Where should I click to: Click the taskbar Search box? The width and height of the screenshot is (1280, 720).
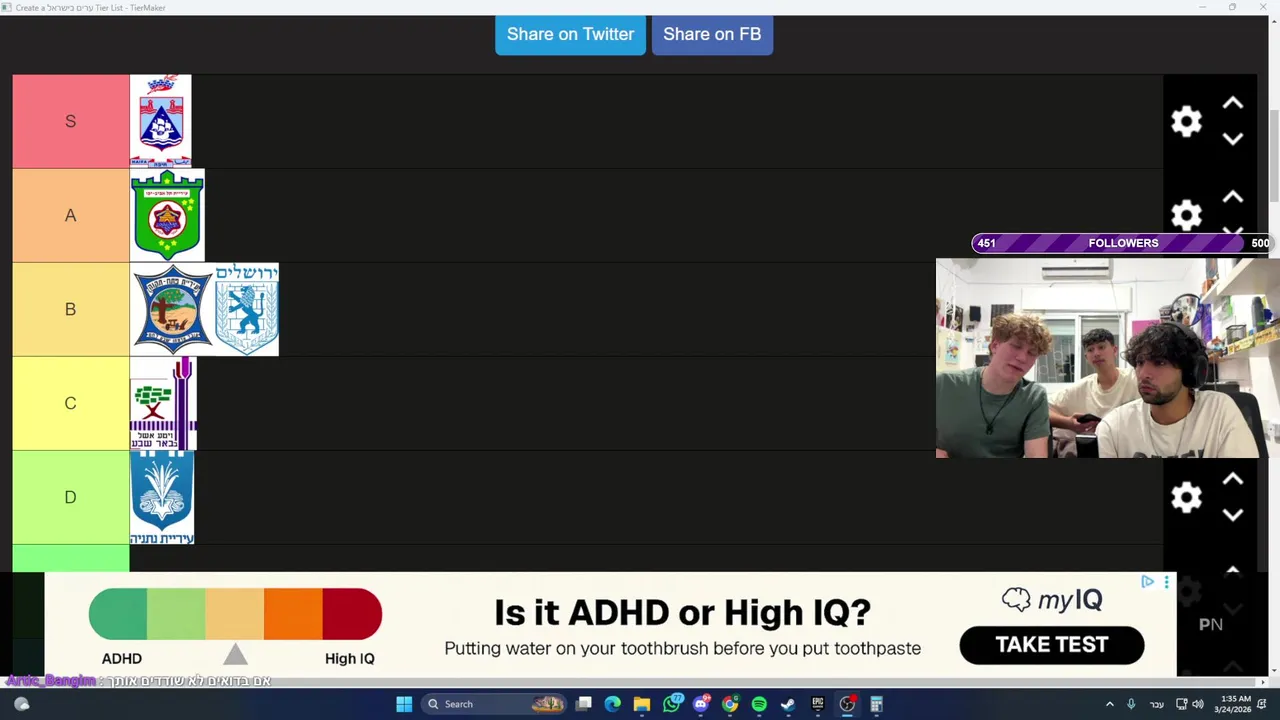493,704
